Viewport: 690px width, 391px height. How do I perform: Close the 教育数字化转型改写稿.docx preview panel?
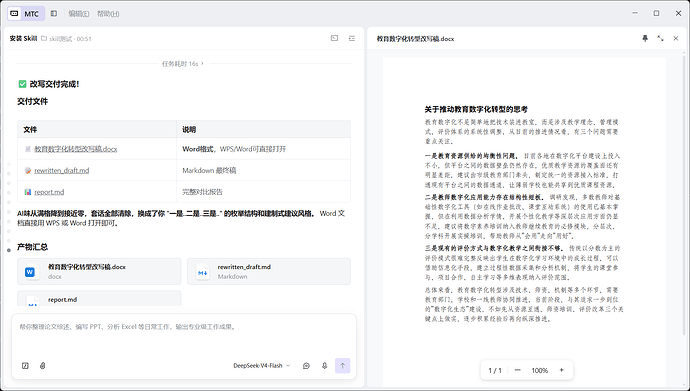click(x=675, y=38)
